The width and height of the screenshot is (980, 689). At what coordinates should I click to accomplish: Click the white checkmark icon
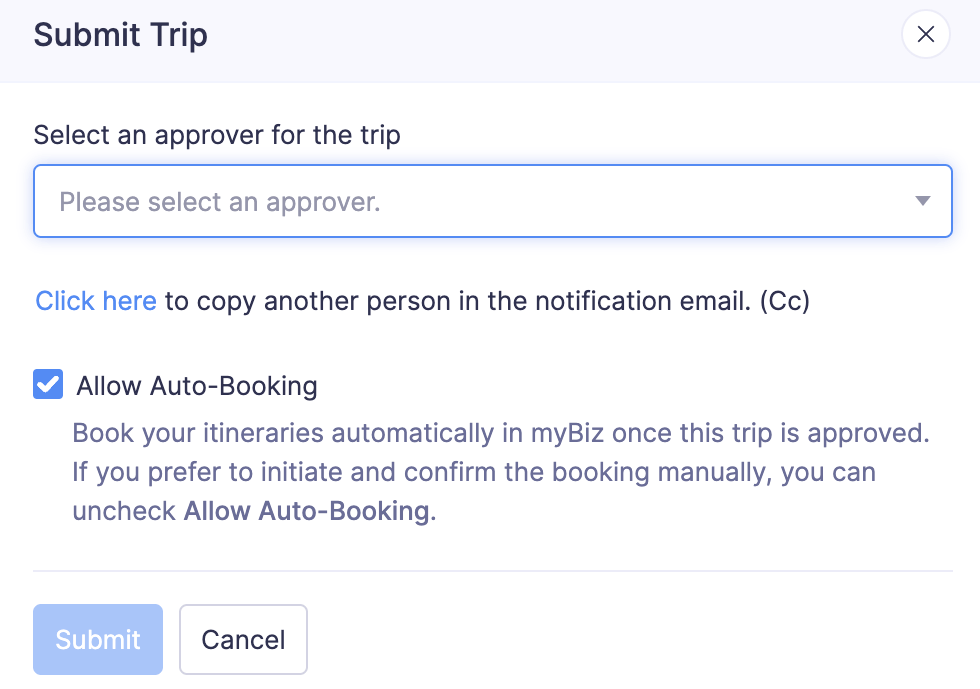48,385
